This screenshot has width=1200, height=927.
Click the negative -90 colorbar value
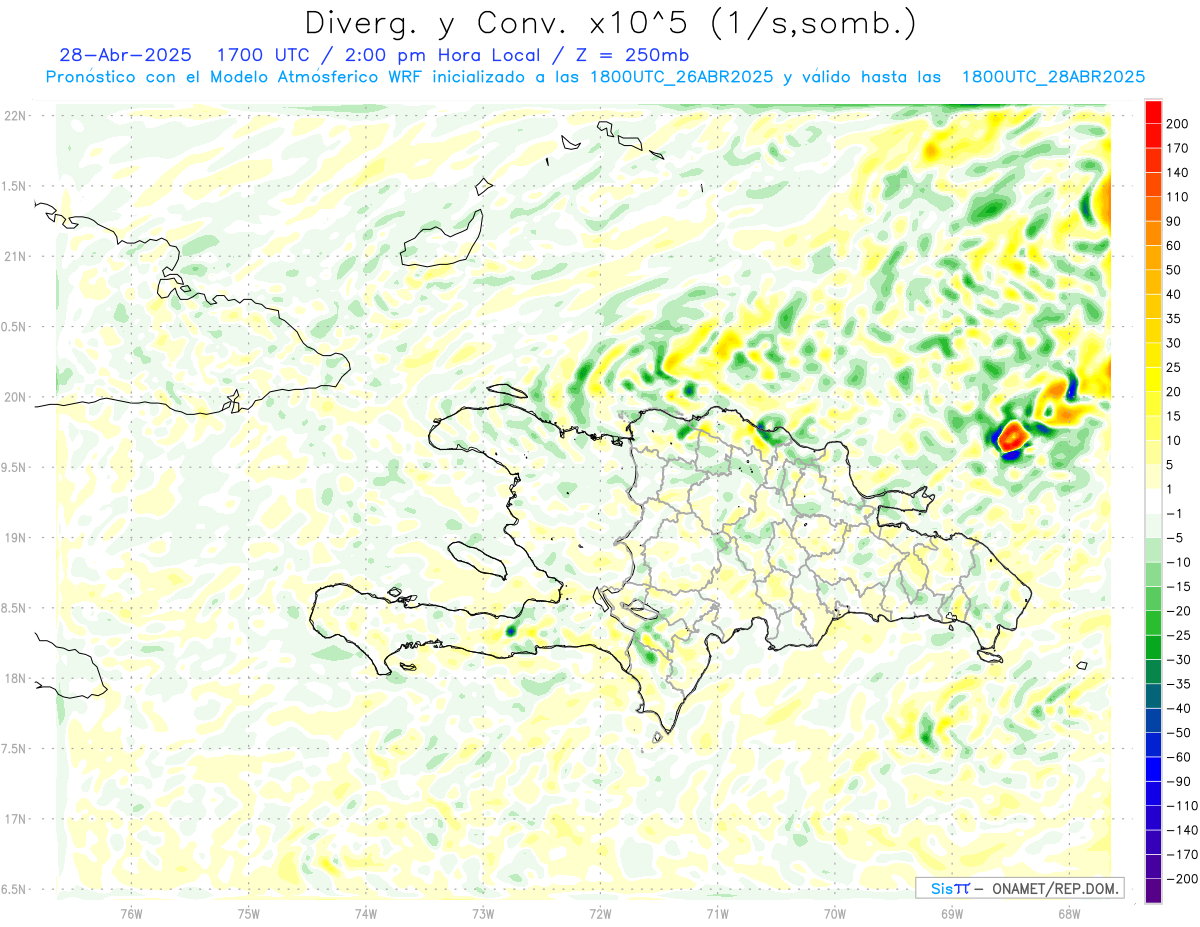[1180, 781]
